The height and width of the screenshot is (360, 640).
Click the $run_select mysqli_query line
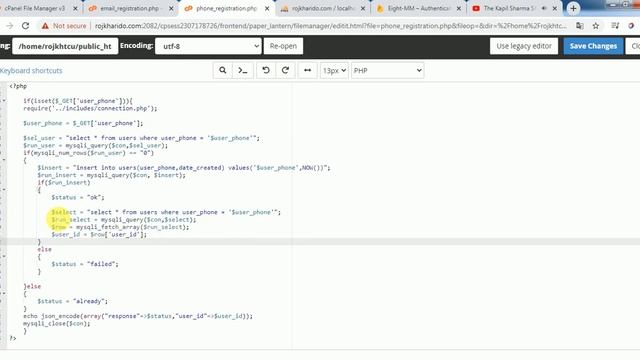click(x=123, y=220)
